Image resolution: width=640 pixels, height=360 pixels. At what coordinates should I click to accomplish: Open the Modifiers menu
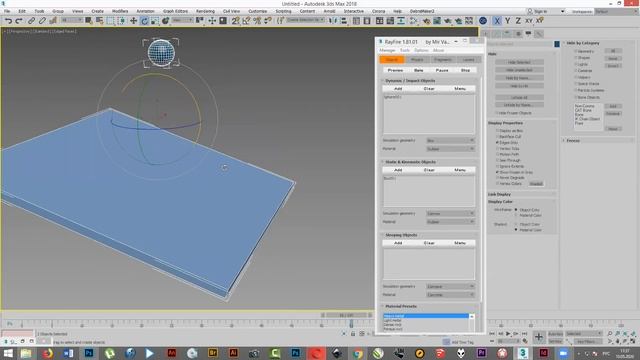pos(120,11)
